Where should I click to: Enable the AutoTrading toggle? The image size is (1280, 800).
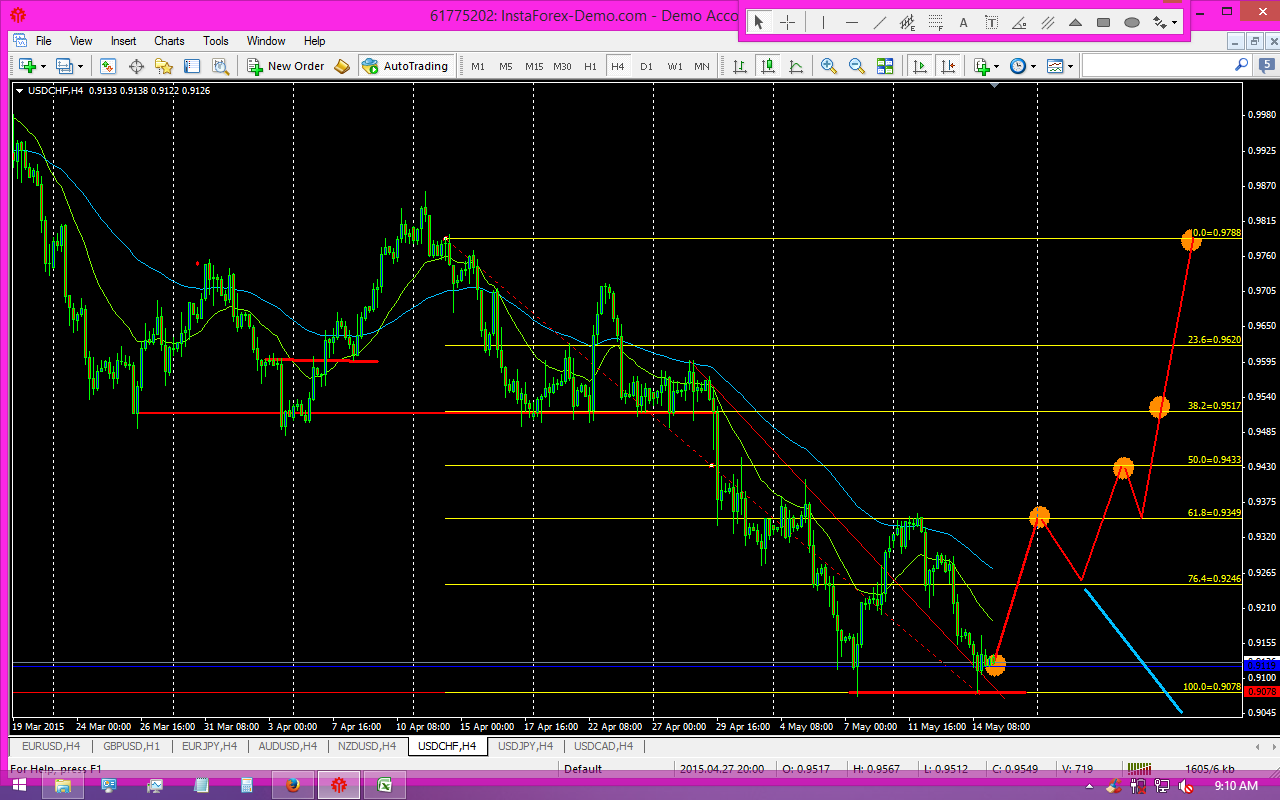tap(407, 65)
